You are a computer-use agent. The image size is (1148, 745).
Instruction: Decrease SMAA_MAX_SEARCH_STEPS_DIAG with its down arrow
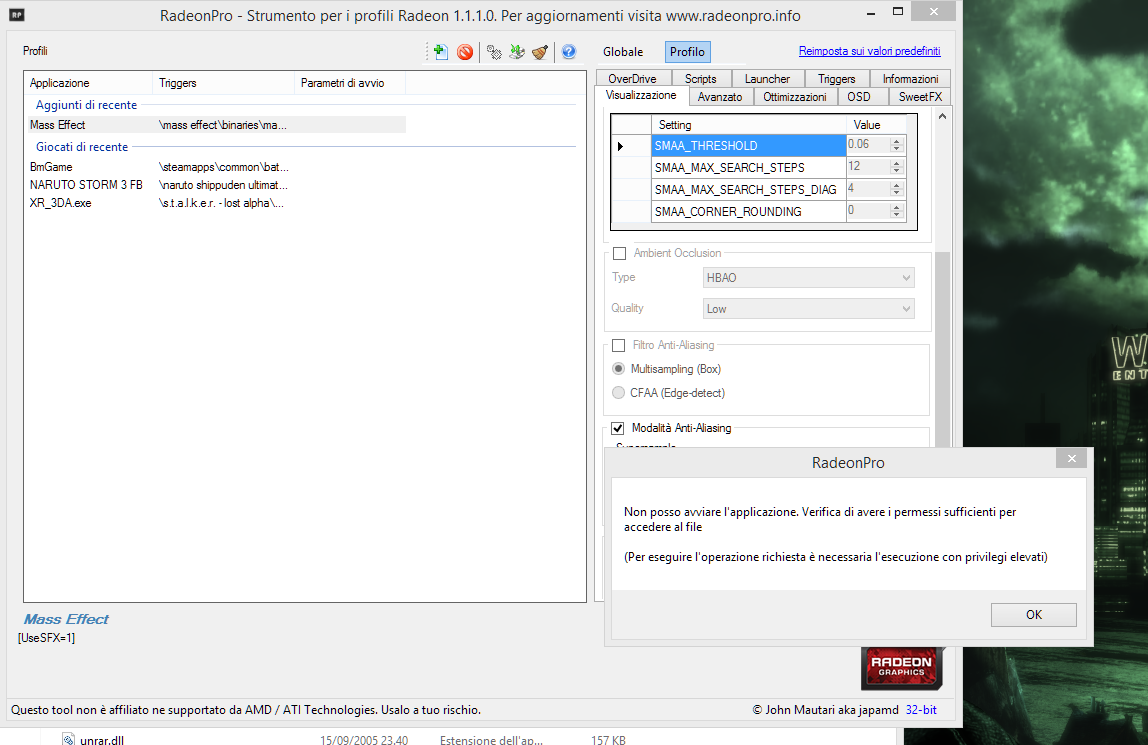pos(896,193)
